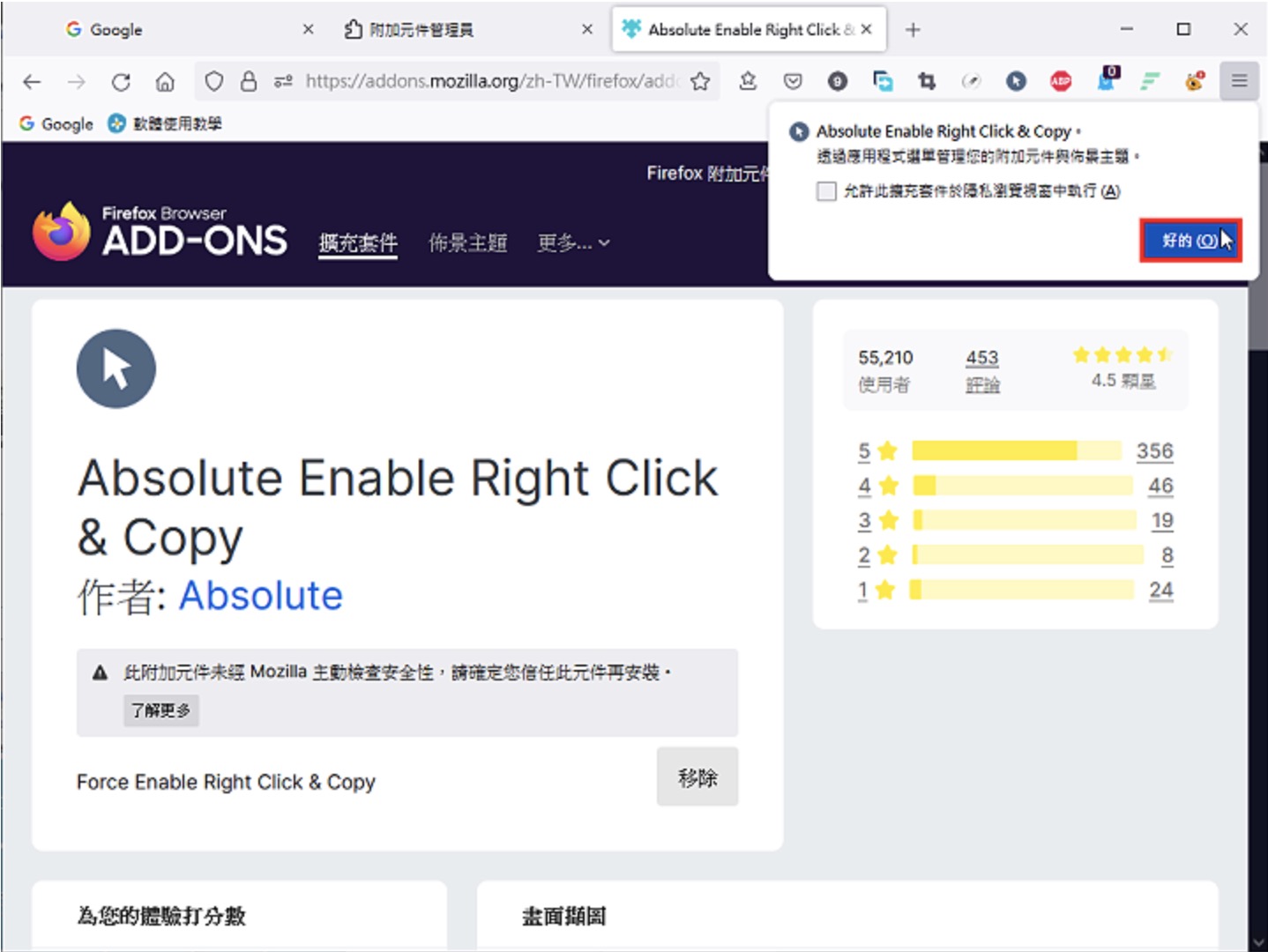Open the Adblock Plus ABP icon

1061,82
